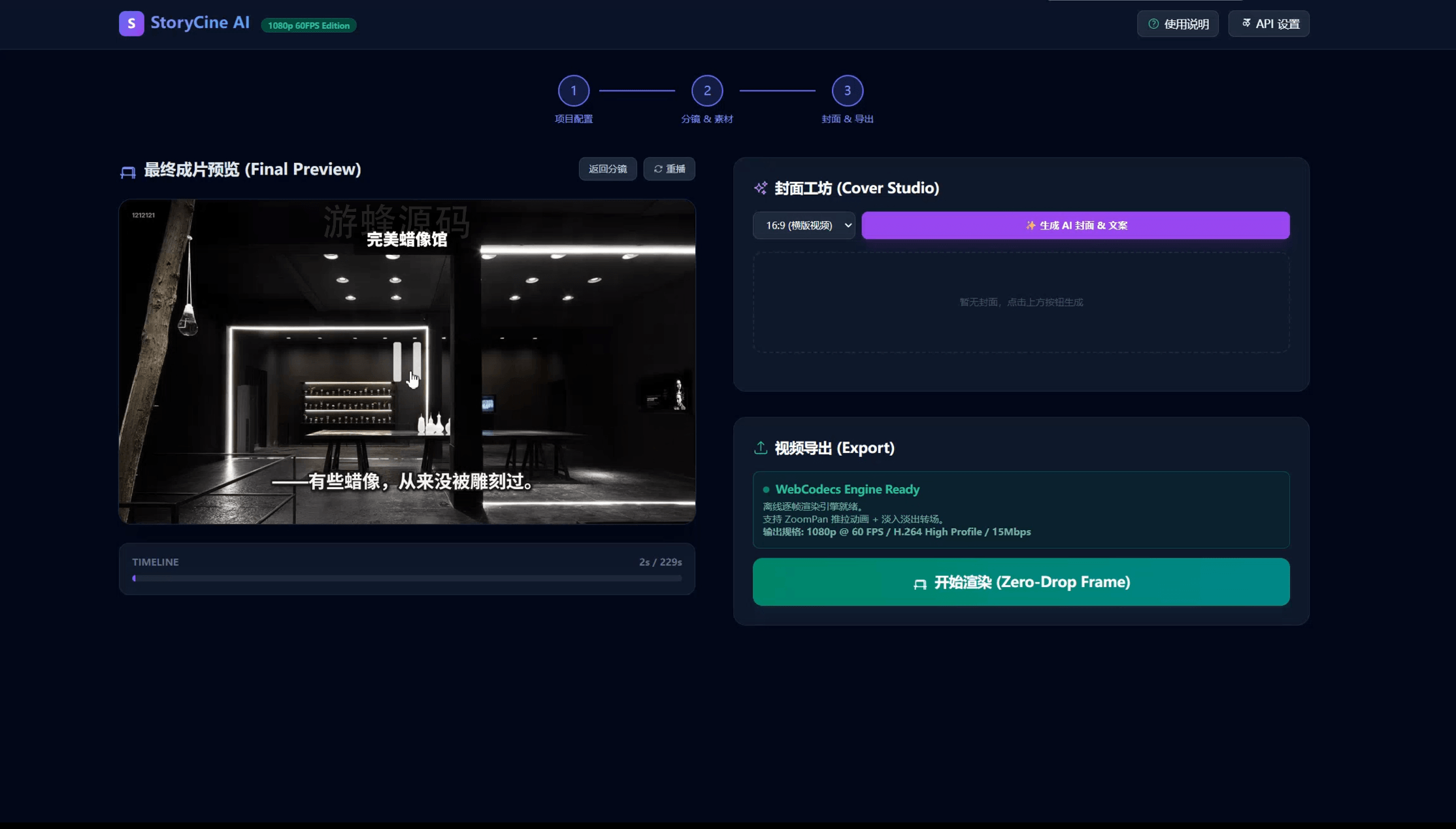Generate AI cover with 生成 AI 封面 & 文案

(x=1076, y=226)
